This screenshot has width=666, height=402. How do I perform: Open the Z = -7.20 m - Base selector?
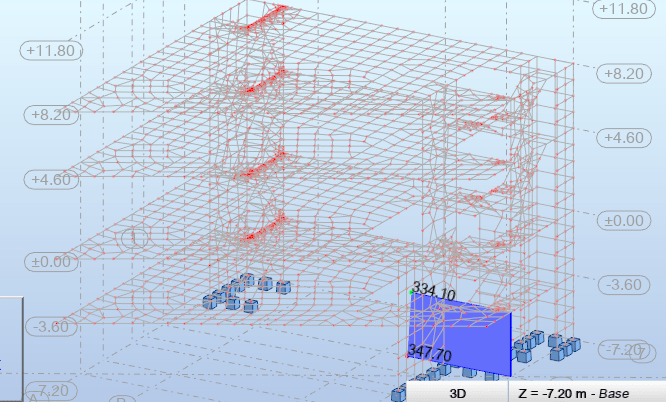click(587, 393)
